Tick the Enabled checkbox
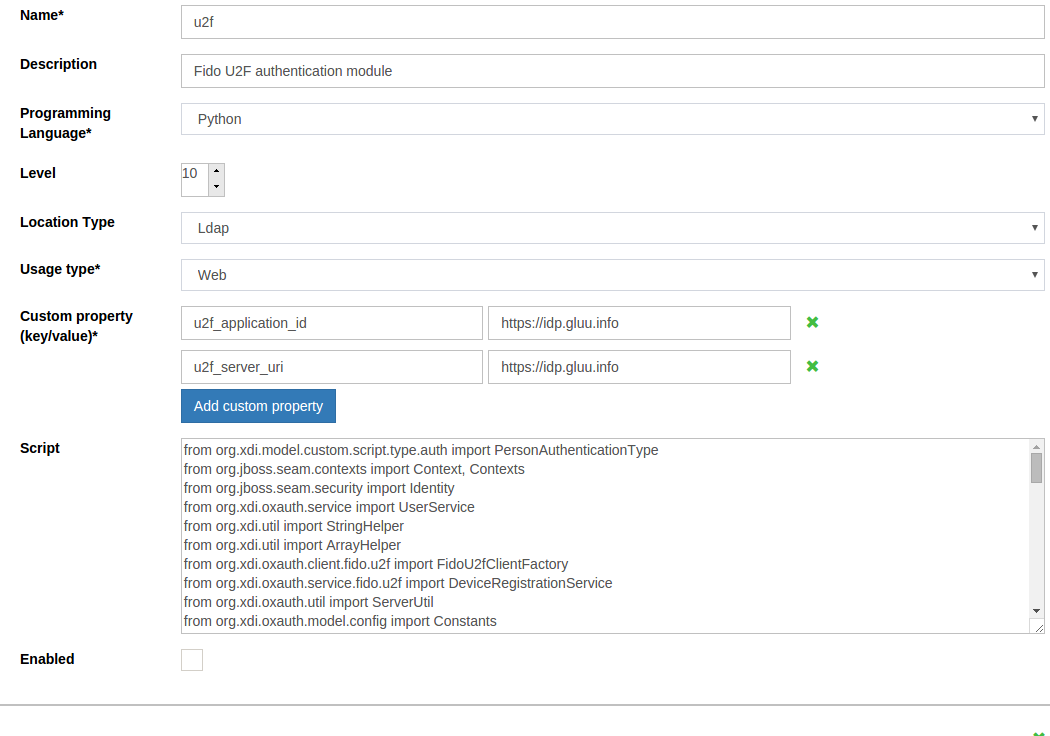Image resolution: width=1050 pixels, height=736 pixels. (x=192, y=660)
